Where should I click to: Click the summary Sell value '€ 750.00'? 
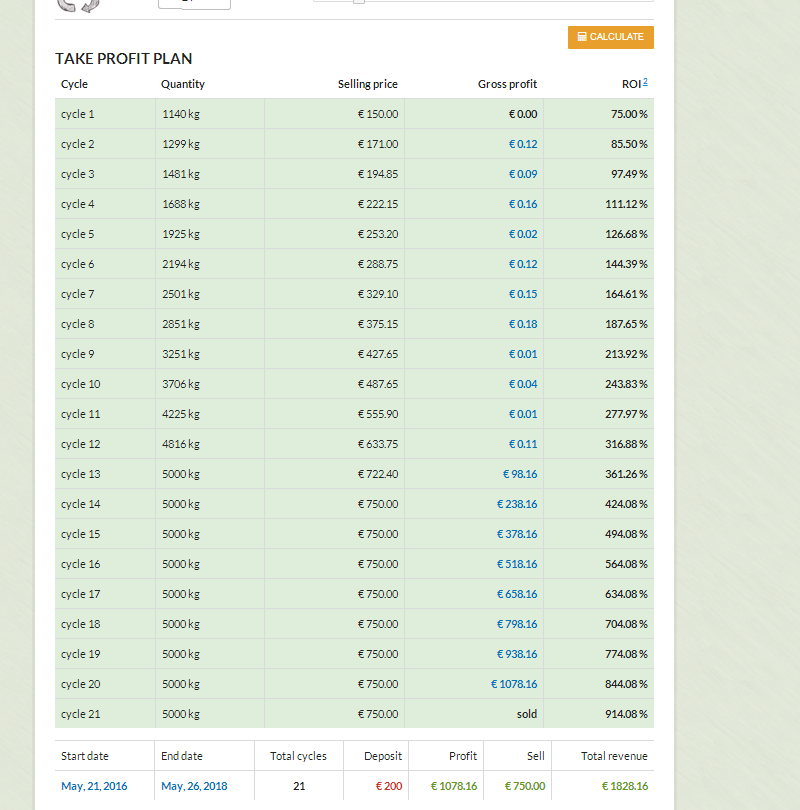pyautogui.click(x=525, y=786)
